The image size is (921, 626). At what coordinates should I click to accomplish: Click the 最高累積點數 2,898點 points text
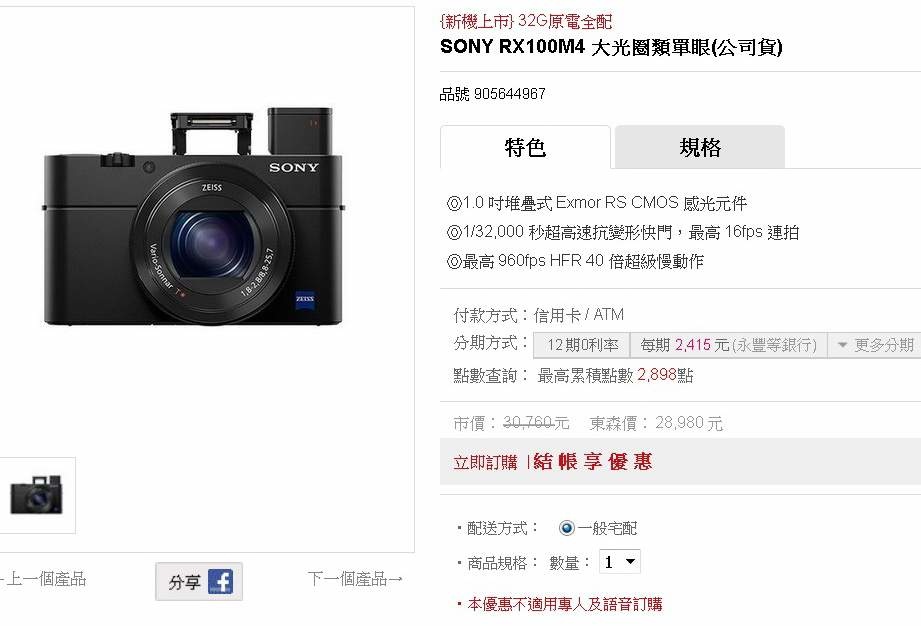(615, 375)
